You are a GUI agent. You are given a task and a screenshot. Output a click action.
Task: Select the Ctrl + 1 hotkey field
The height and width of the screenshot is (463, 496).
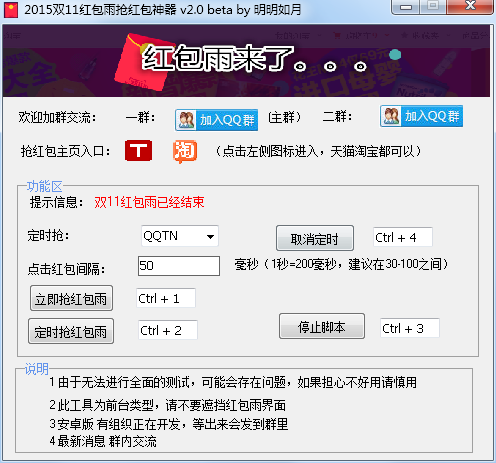166,298
